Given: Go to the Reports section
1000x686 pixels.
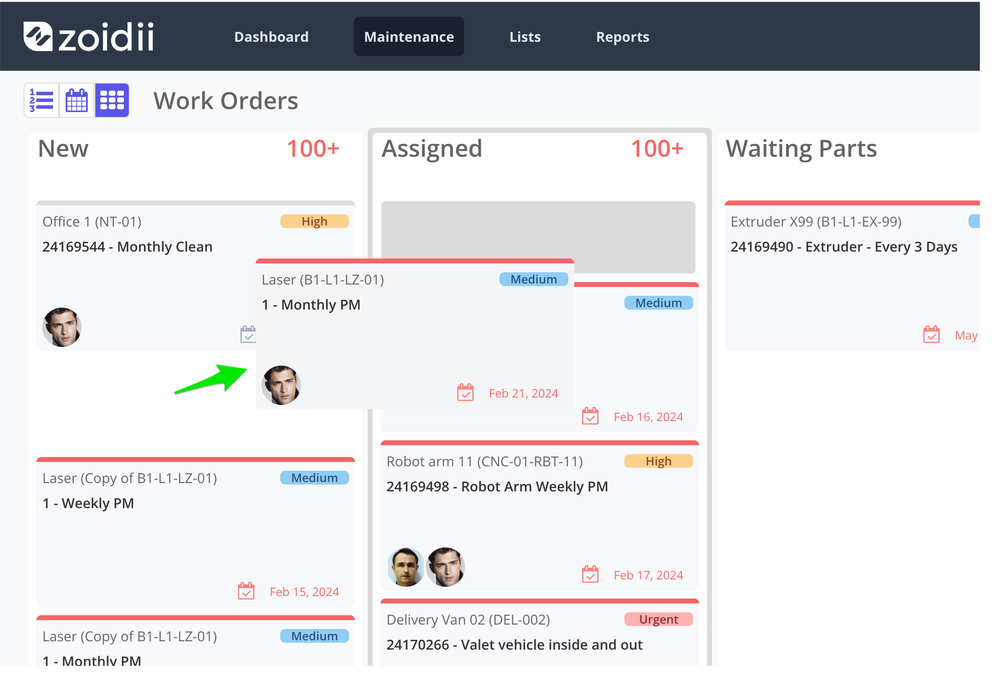Looking at the screenshot, I should coord(622,37).
